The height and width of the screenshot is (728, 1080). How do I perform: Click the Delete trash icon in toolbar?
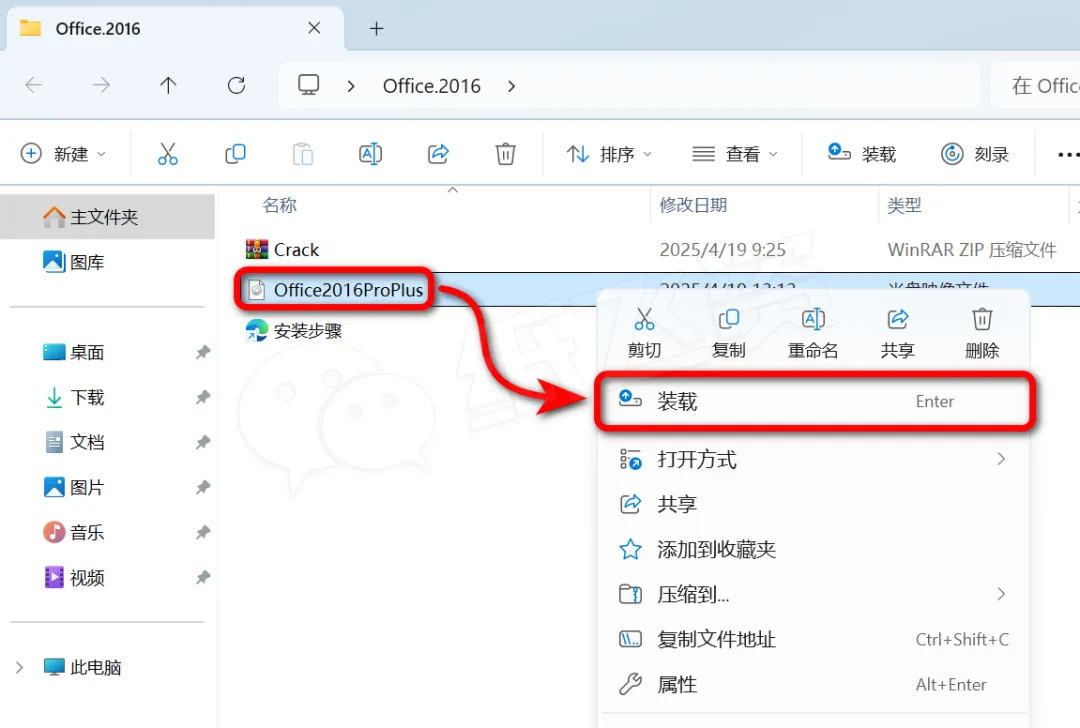click(506, 154)
